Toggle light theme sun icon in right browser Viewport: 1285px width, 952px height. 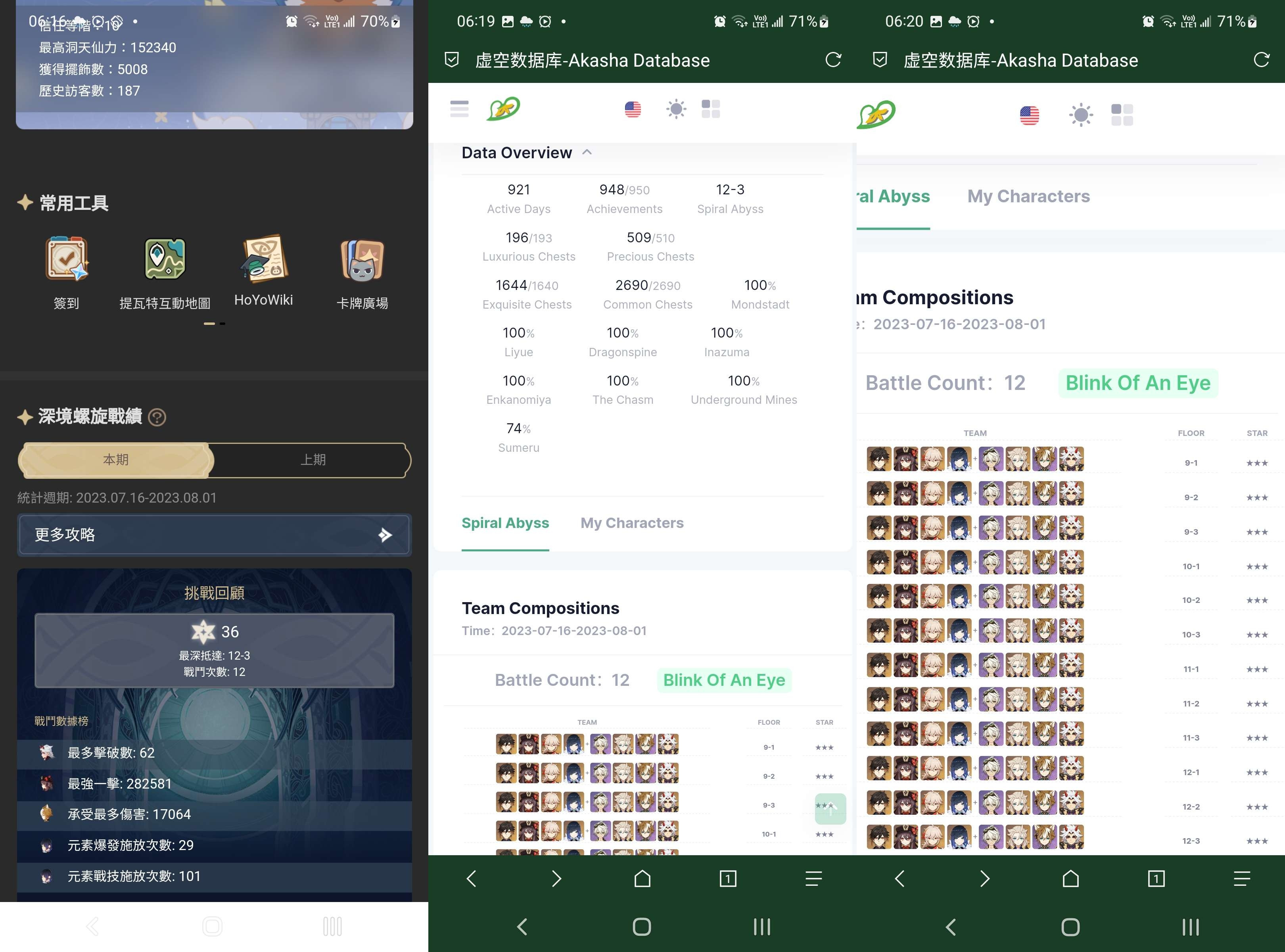pyautogui.click(x=1081, y=115)
